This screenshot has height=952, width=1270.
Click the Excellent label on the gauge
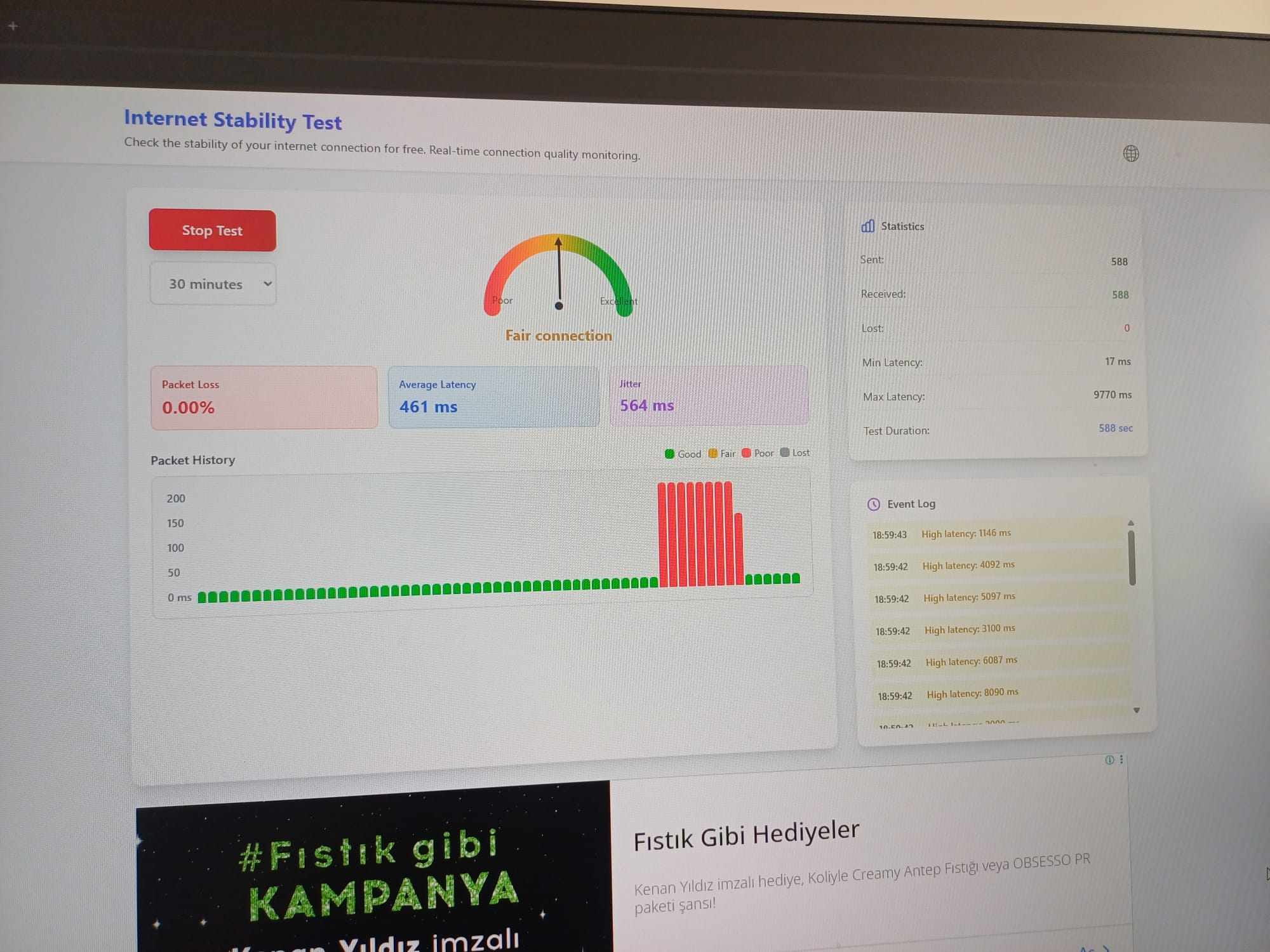(618, 301)
